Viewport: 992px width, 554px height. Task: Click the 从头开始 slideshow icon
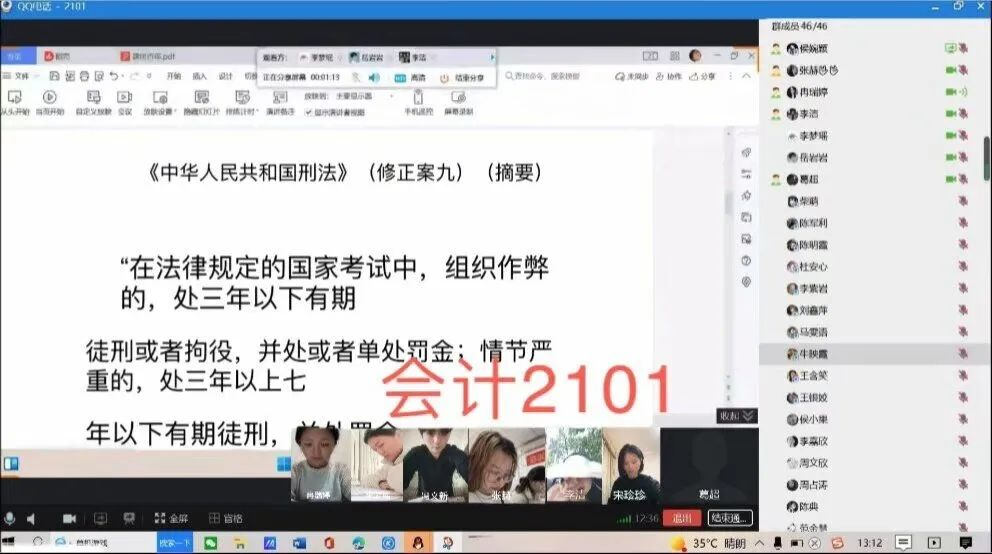point(14,97)
